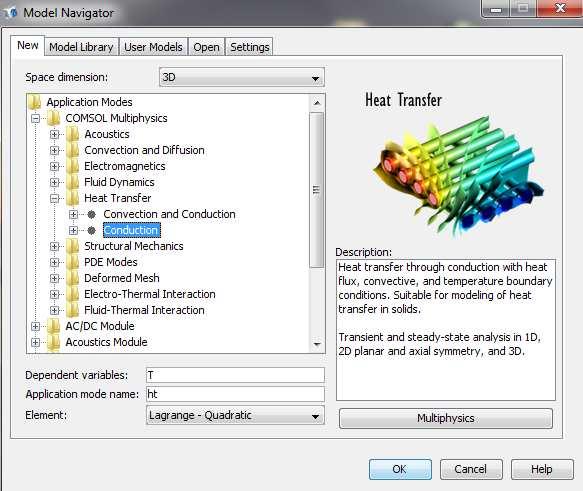
Task: Select the AC/DC Module tree row
Action: click(x=100, y=326)
